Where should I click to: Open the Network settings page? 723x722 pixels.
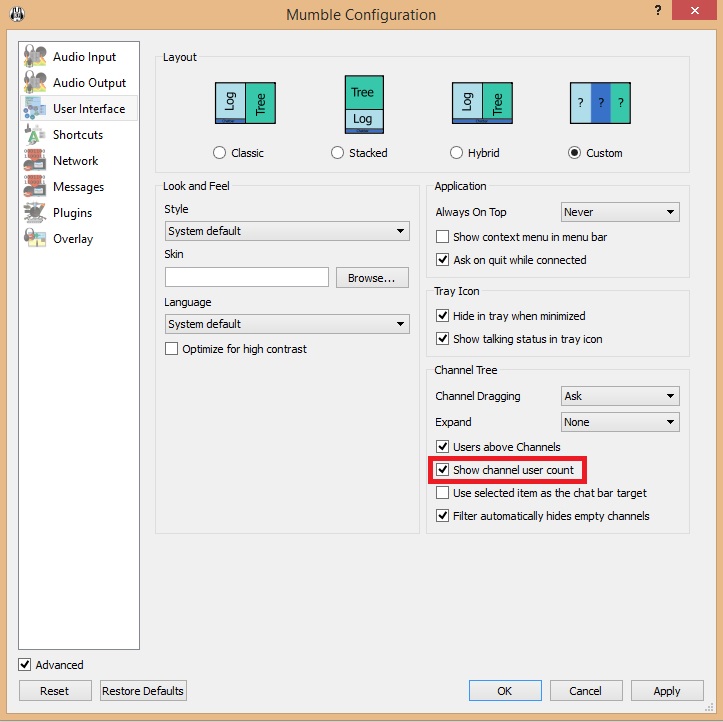tap(79, 160)
